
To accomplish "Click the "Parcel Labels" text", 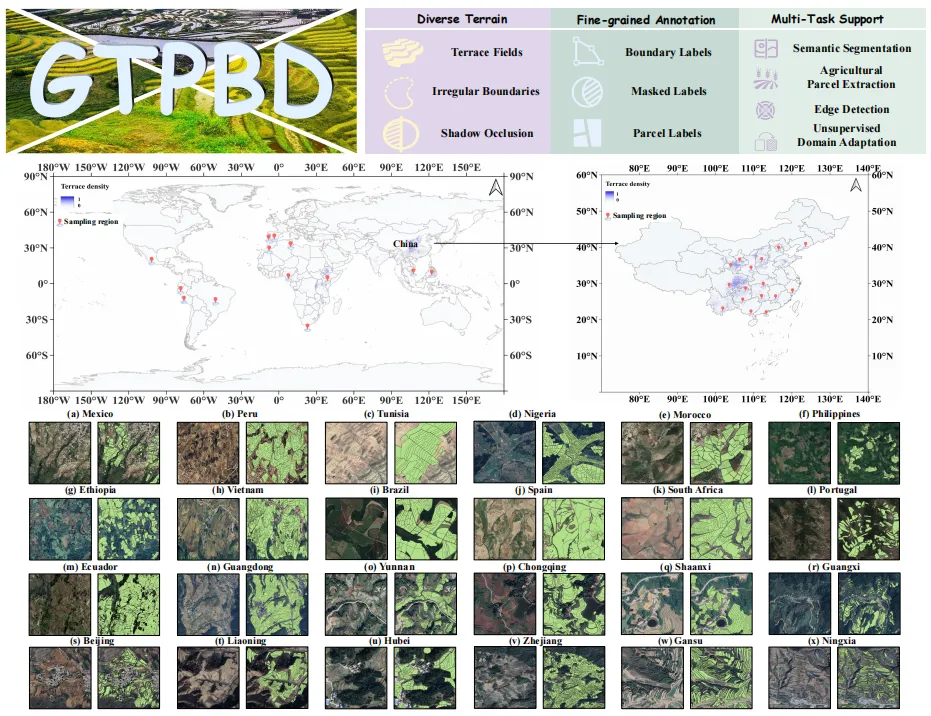I will pyautogui.click(x=667, y=134).
